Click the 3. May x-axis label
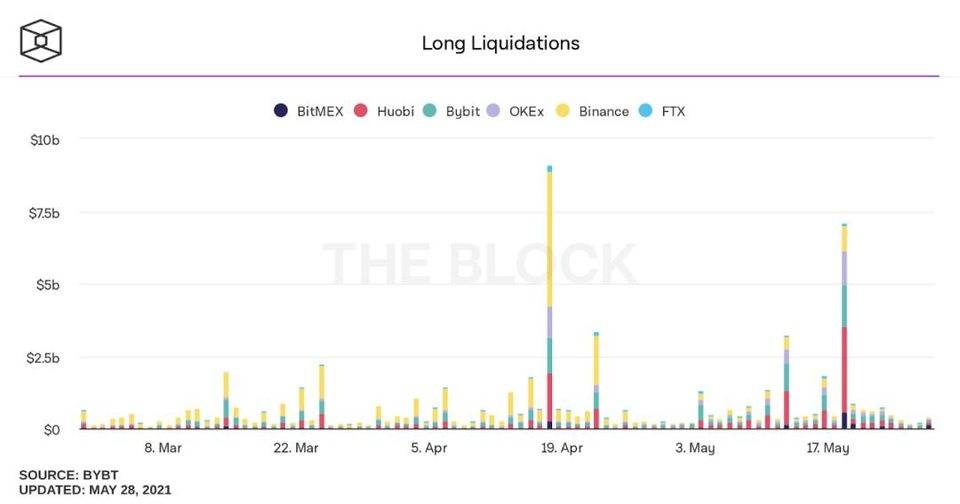The width and height of the screenshot is (960, 504). coord(695,448)
